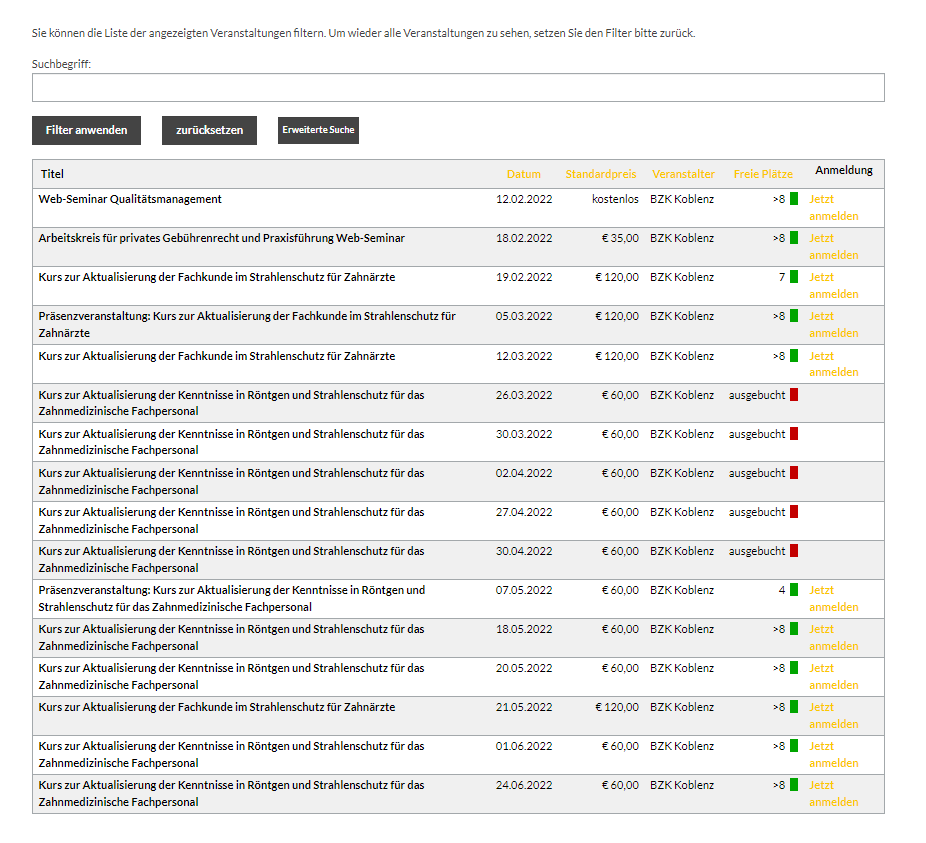Click Jetzt anmelden for the 24.06.2022 course
Image resolution: width=926 pixels, height=843 pixels.
coord(833,793)
